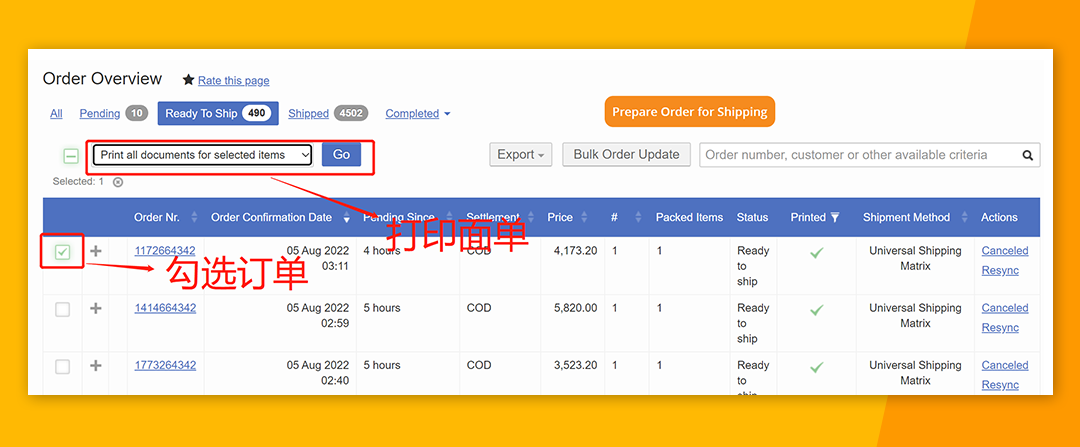Viewport: 1080px width, 447px height.
Task: Open the Print all documents dropdown
Action: point(202,155)
